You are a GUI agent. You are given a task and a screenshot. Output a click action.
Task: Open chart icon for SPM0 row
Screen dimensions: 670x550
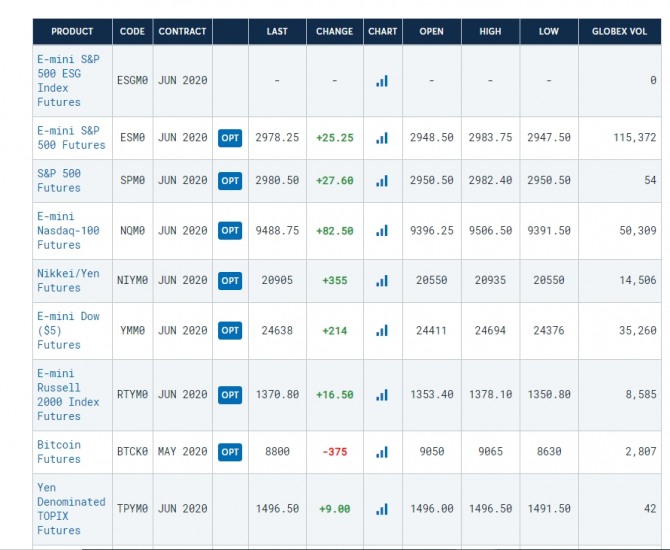(x=382, y=181)
